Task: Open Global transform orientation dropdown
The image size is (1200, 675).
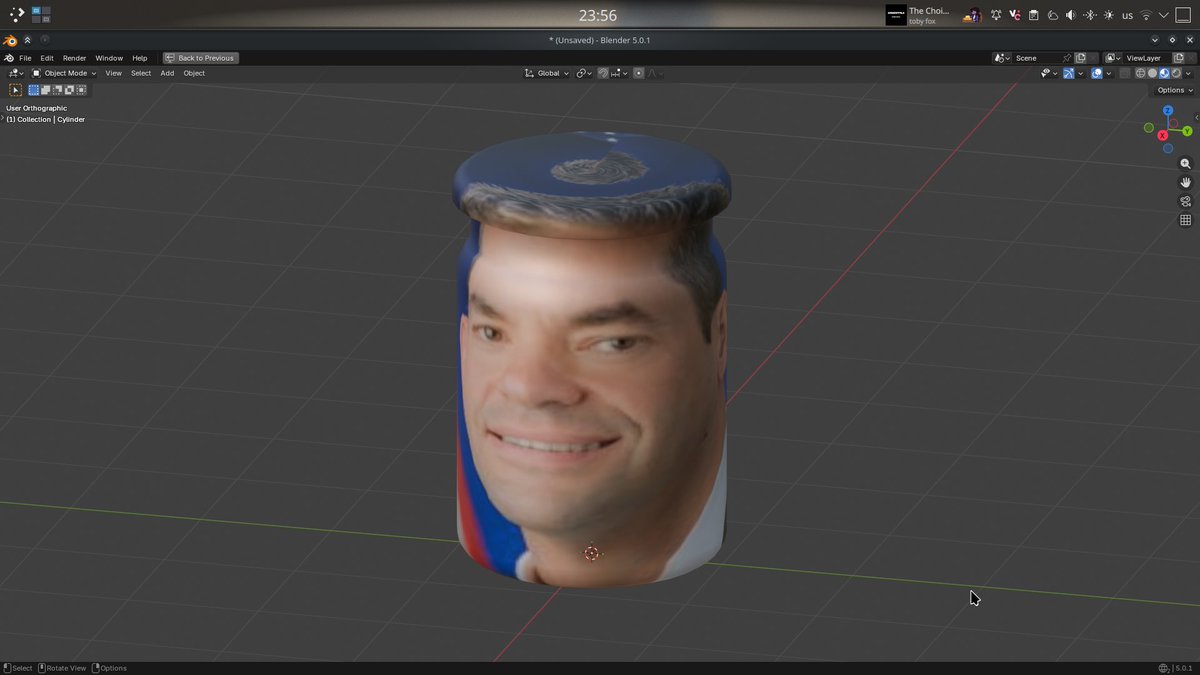Action: (546, 73)
